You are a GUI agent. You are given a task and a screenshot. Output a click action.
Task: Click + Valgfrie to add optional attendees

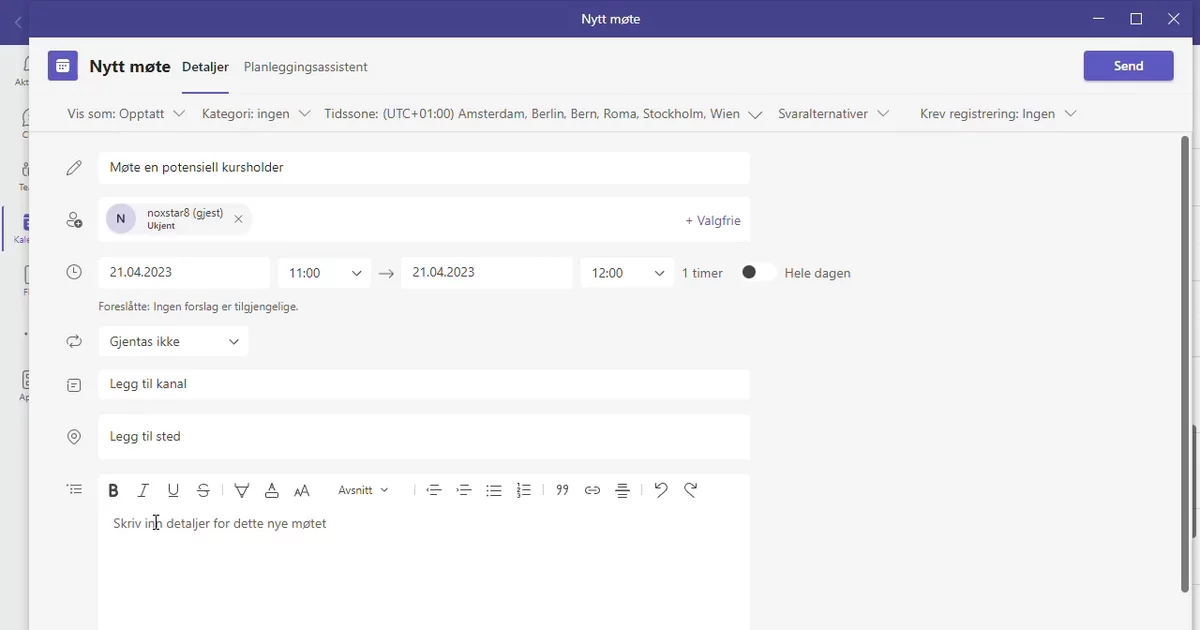point(713,220)
